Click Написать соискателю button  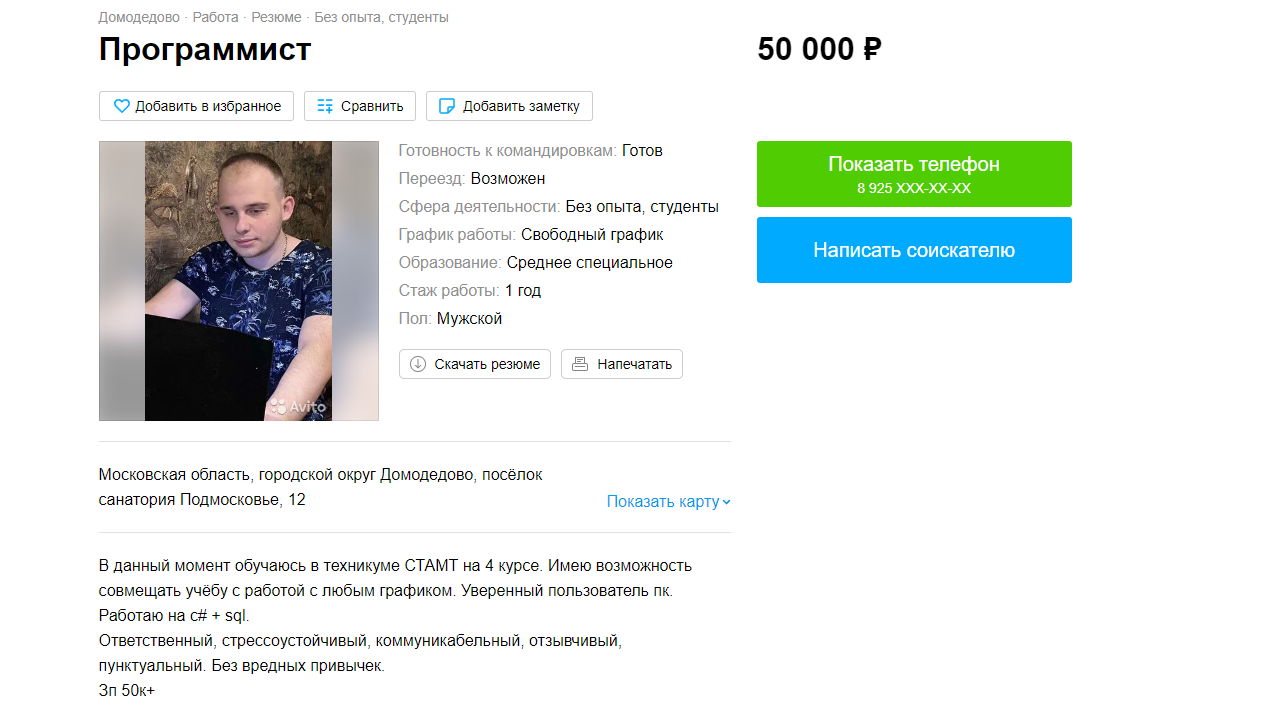(914, 250)
